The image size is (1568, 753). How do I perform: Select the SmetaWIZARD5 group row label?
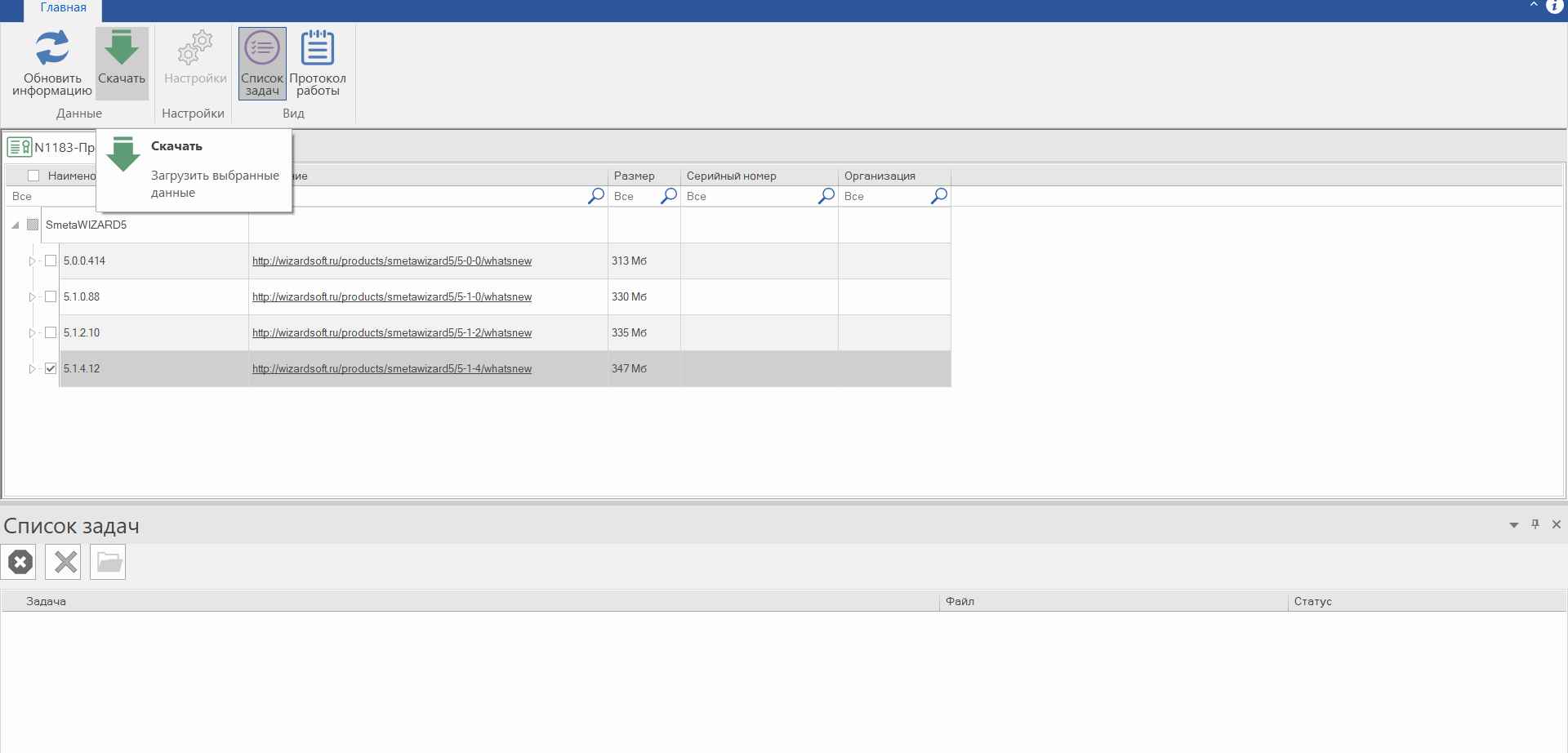point(86,225)
